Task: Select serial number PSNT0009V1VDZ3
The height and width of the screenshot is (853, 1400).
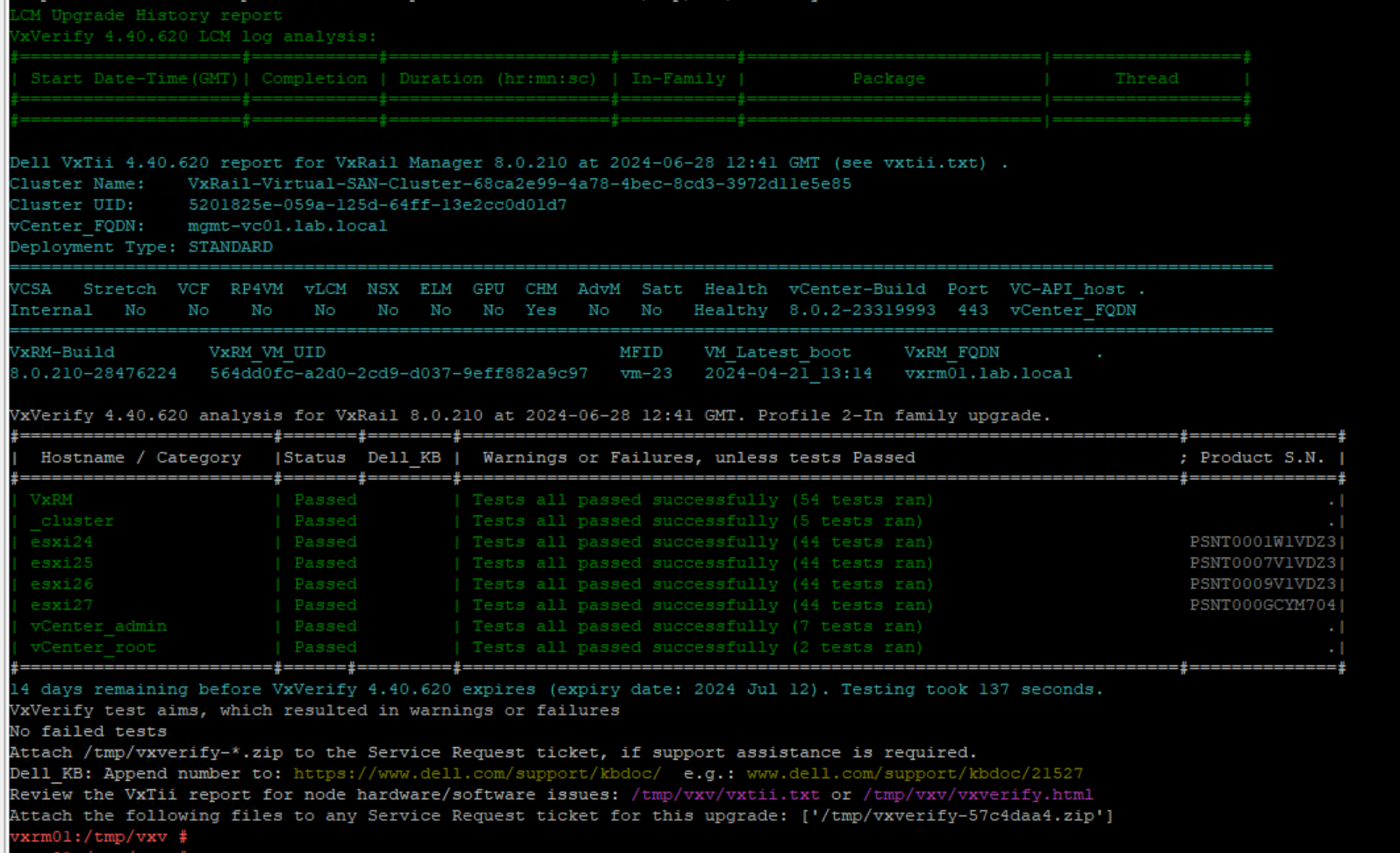Action: tap(1263, 584)
